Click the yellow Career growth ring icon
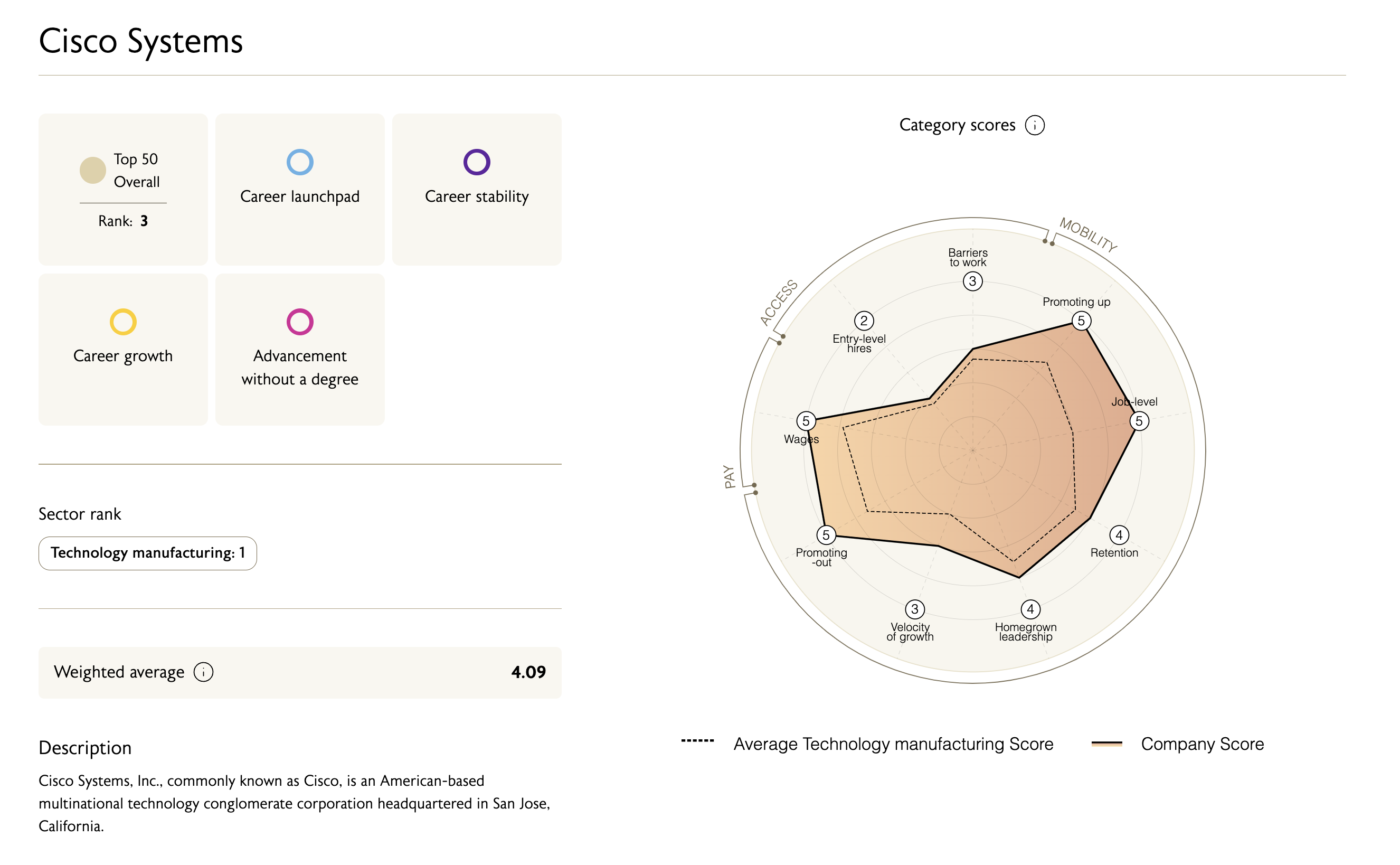This screenshot has width=1400, height=865. click(x=123, y=322)
